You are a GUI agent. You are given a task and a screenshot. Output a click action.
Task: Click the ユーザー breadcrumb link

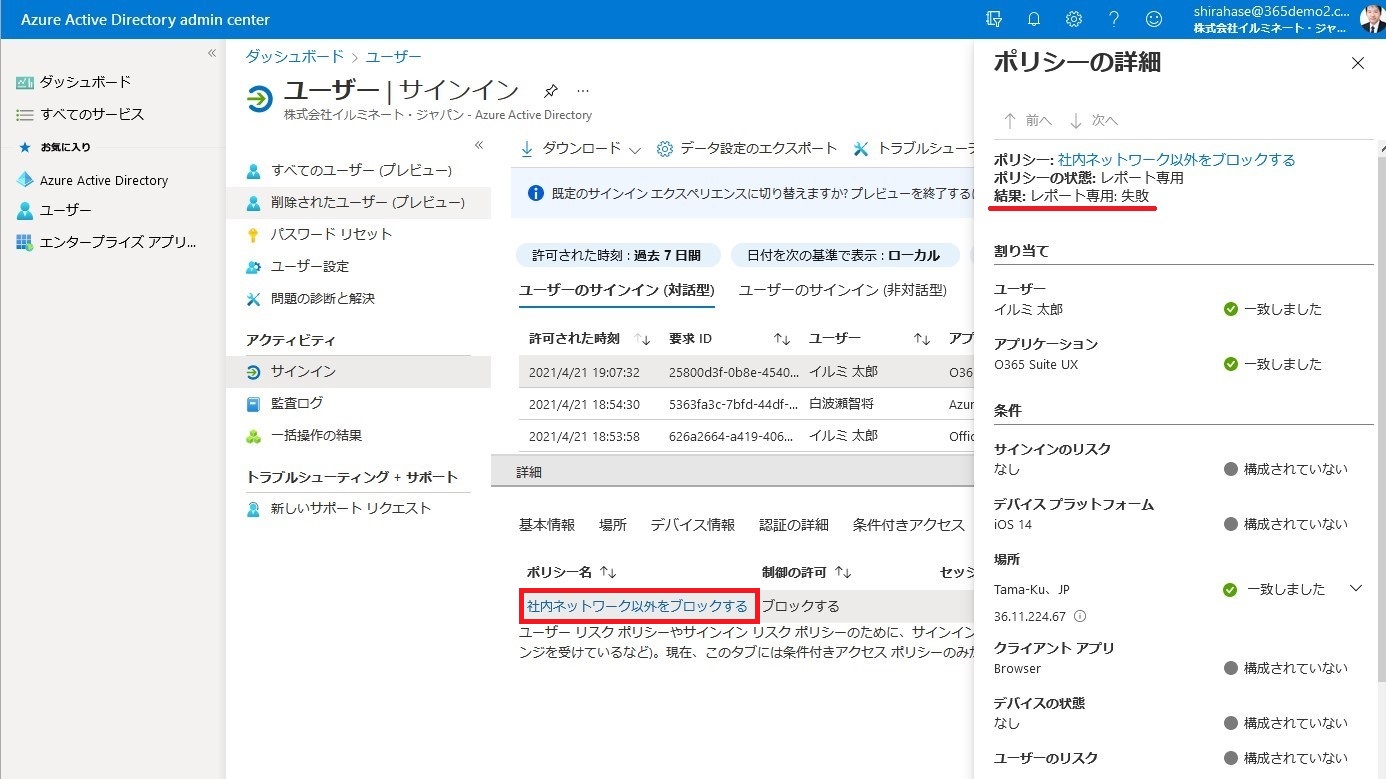click(x=394, y=57)
